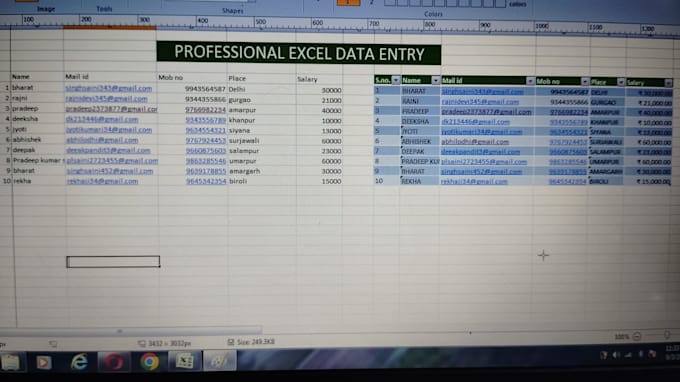Select the salary cell showing 21000

(x=331, y=100)
